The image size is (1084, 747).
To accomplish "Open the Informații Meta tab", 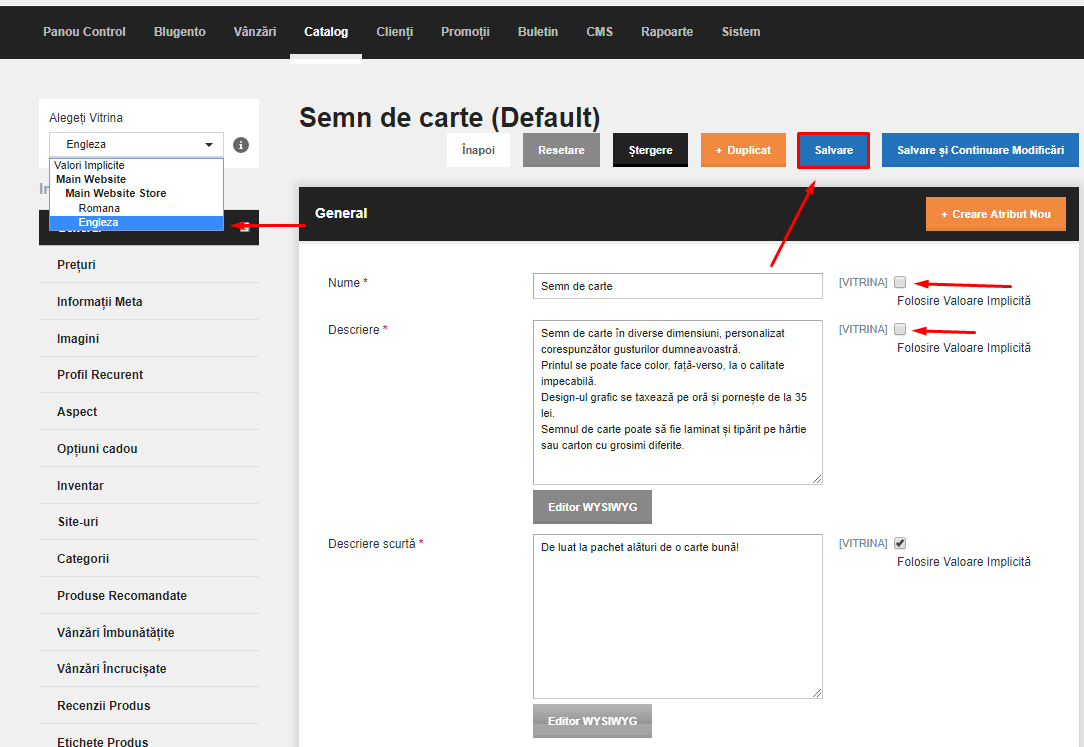I will pos(149,302).
